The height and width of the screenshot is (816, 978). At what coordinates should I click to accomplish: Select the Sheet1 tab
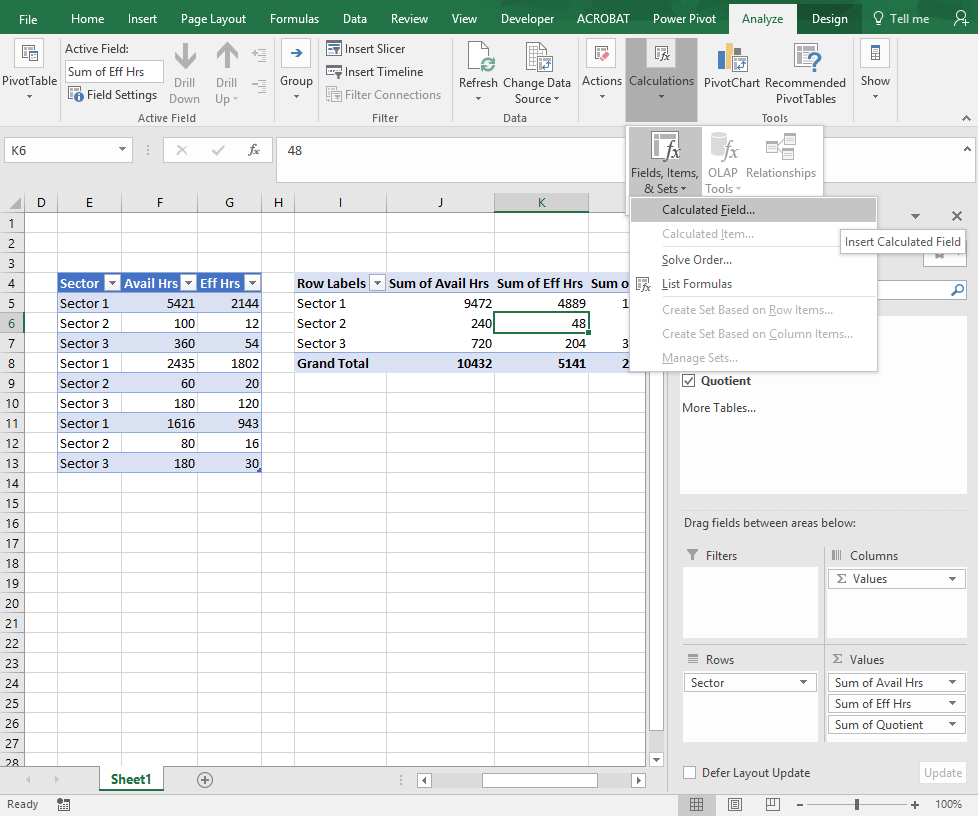click(x=131, y=779)
